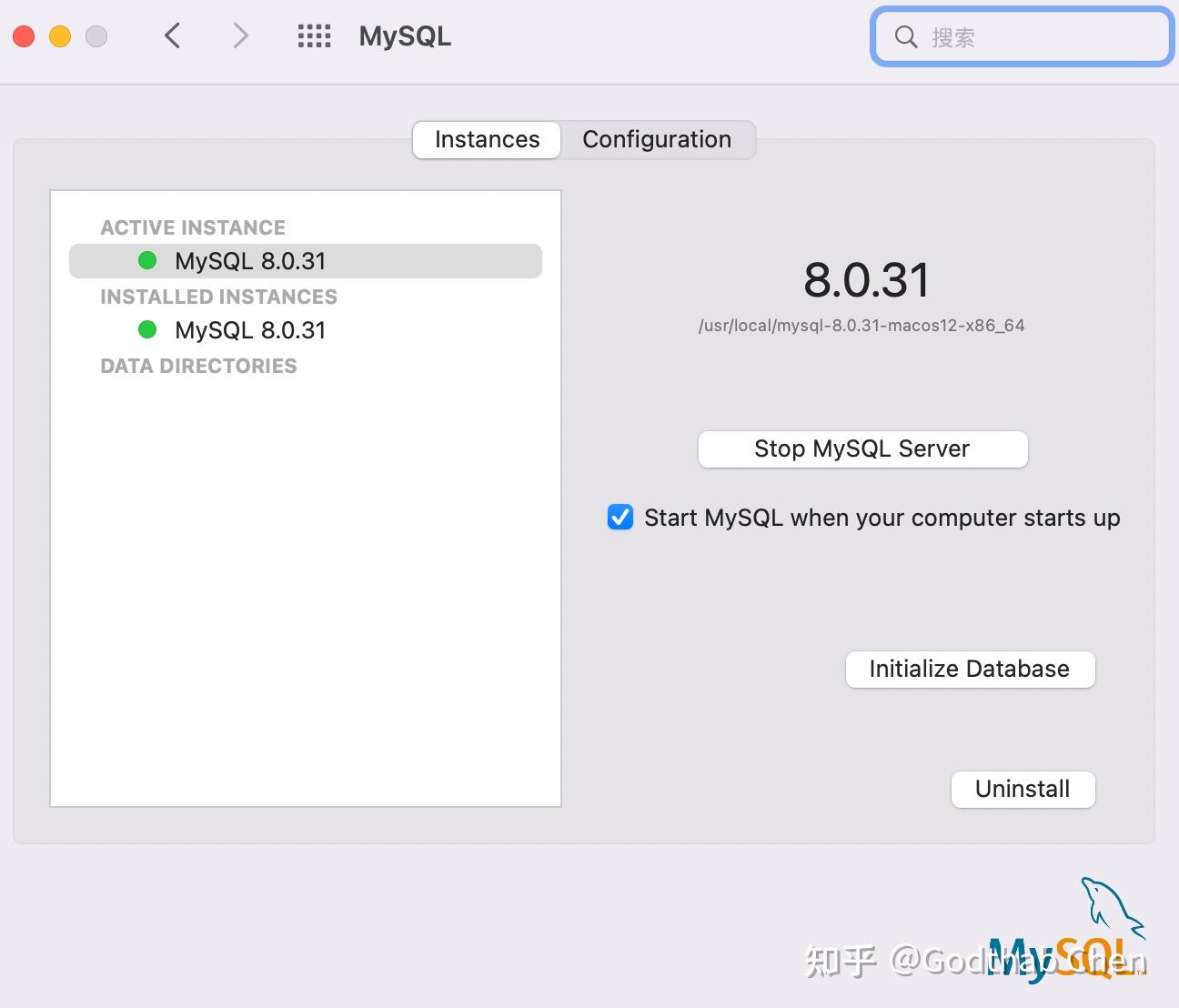Click the green status dot beside the active instance

(147, 260)
